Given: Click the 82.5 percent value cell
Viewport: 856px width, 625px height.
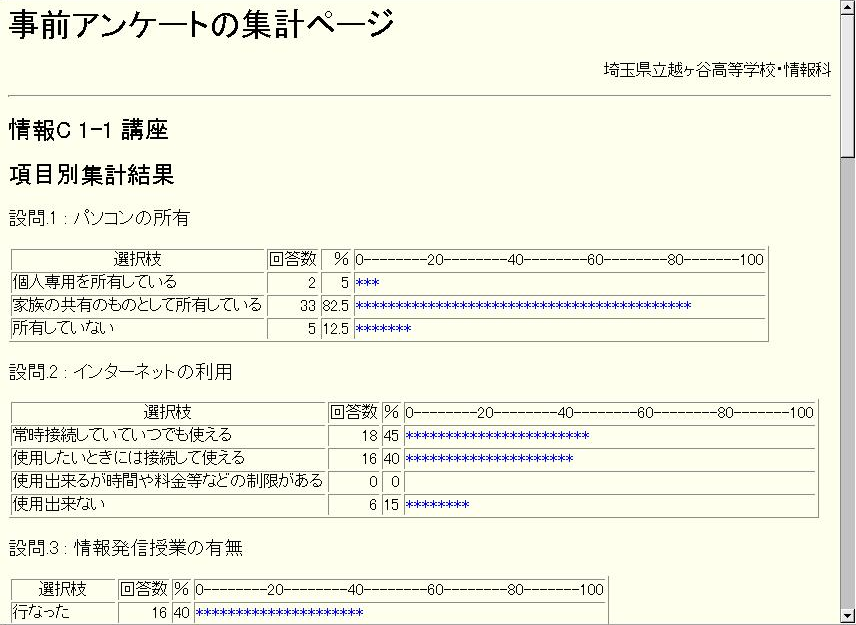Looking at the screenshot, I should (335, 305).
